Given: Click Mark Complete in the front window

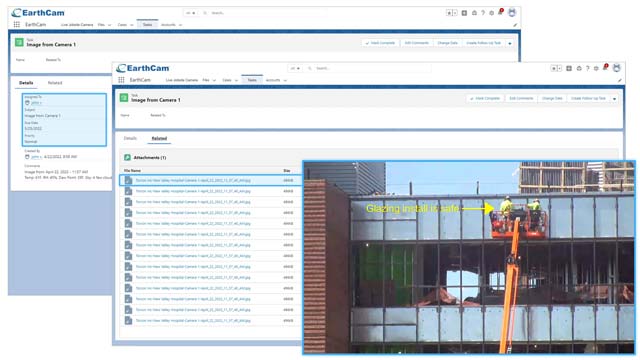Looking at the screenshot, I should point(485,98).
